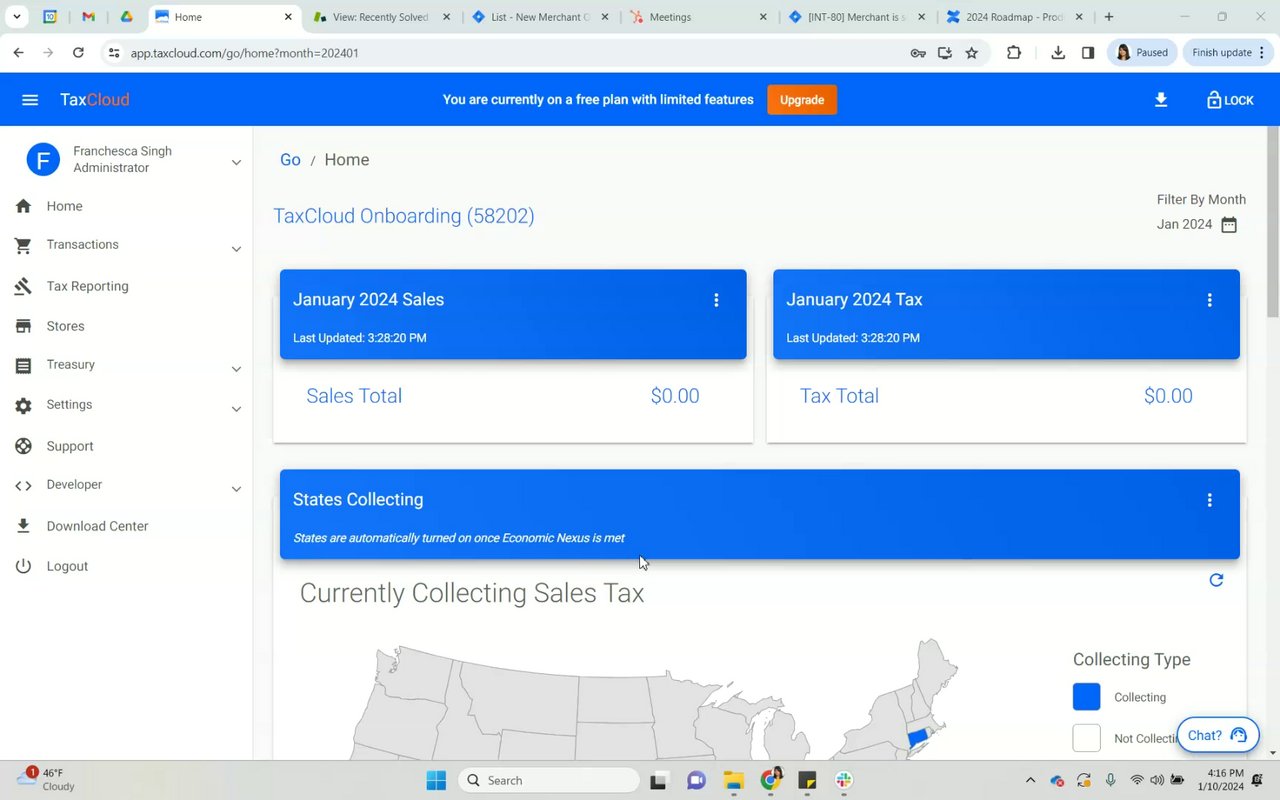This screenshot has width=1280, height=800.
Task: Click the Settings gear icon in sidebar
Action: (x=24, y=406)
